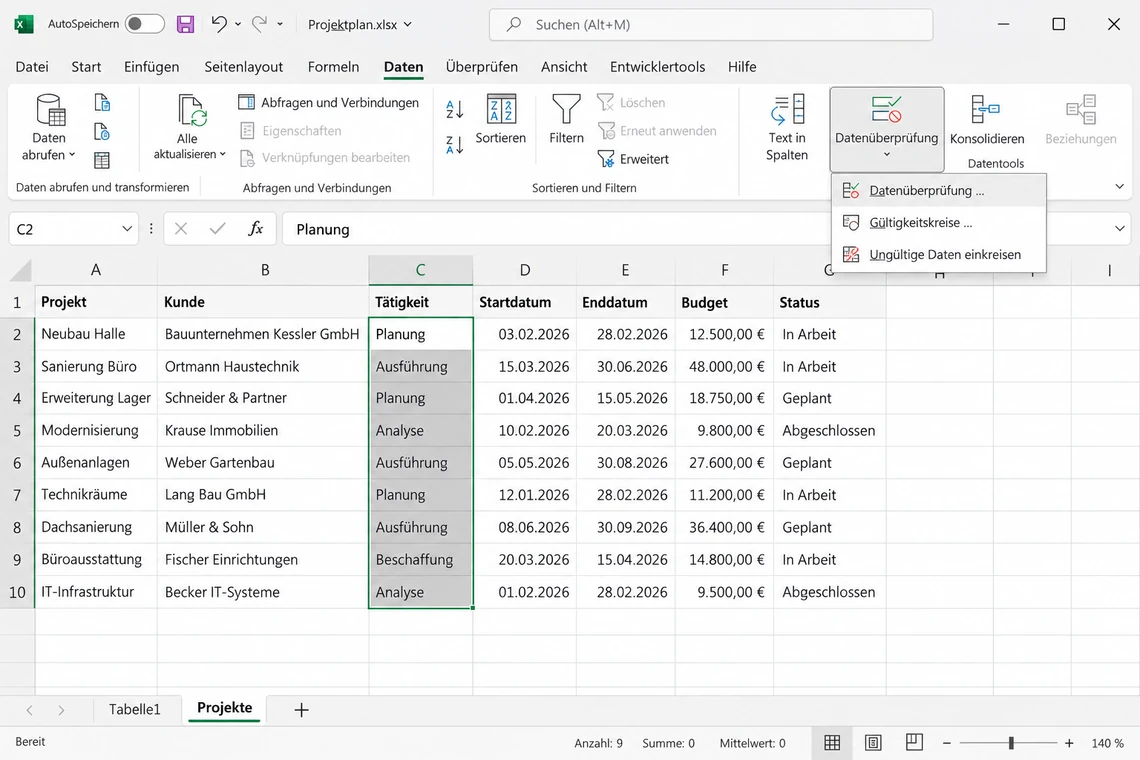The image size is (1140, 760).
Task: Open the Hilfe tab
Action: click(742, 67)
